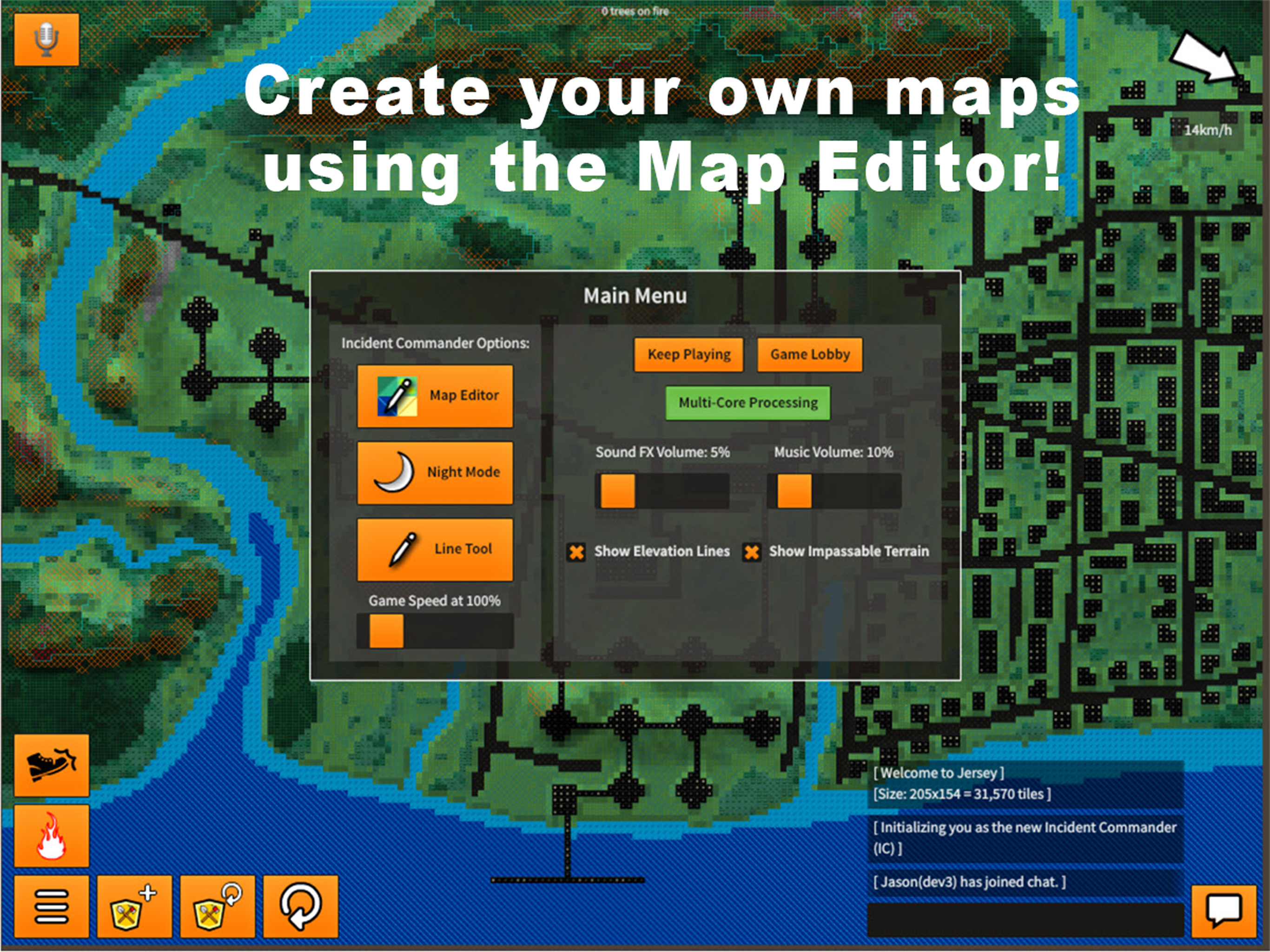This screenshot has width=1270, height=952.
Task: Toggle Night Mode on
Action: 435,473
